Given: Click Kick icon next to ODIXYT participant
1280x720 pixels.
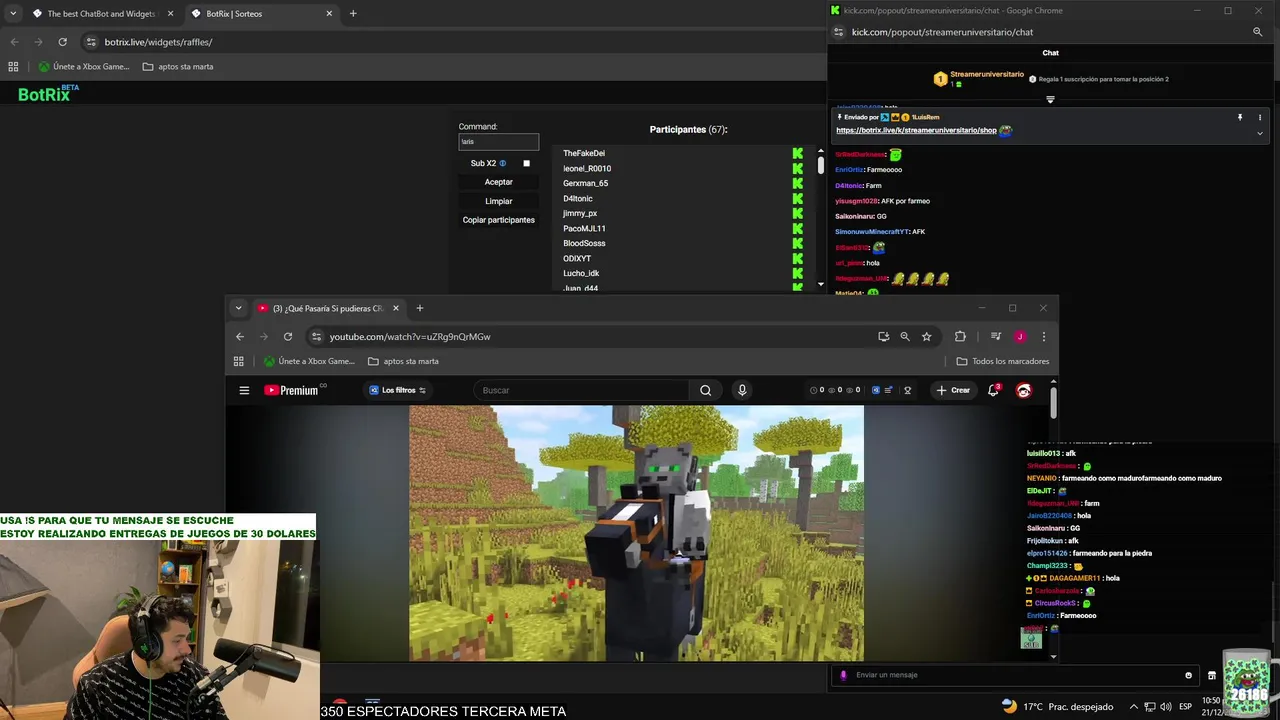Looking at the screenshot, I should (797, 259).
